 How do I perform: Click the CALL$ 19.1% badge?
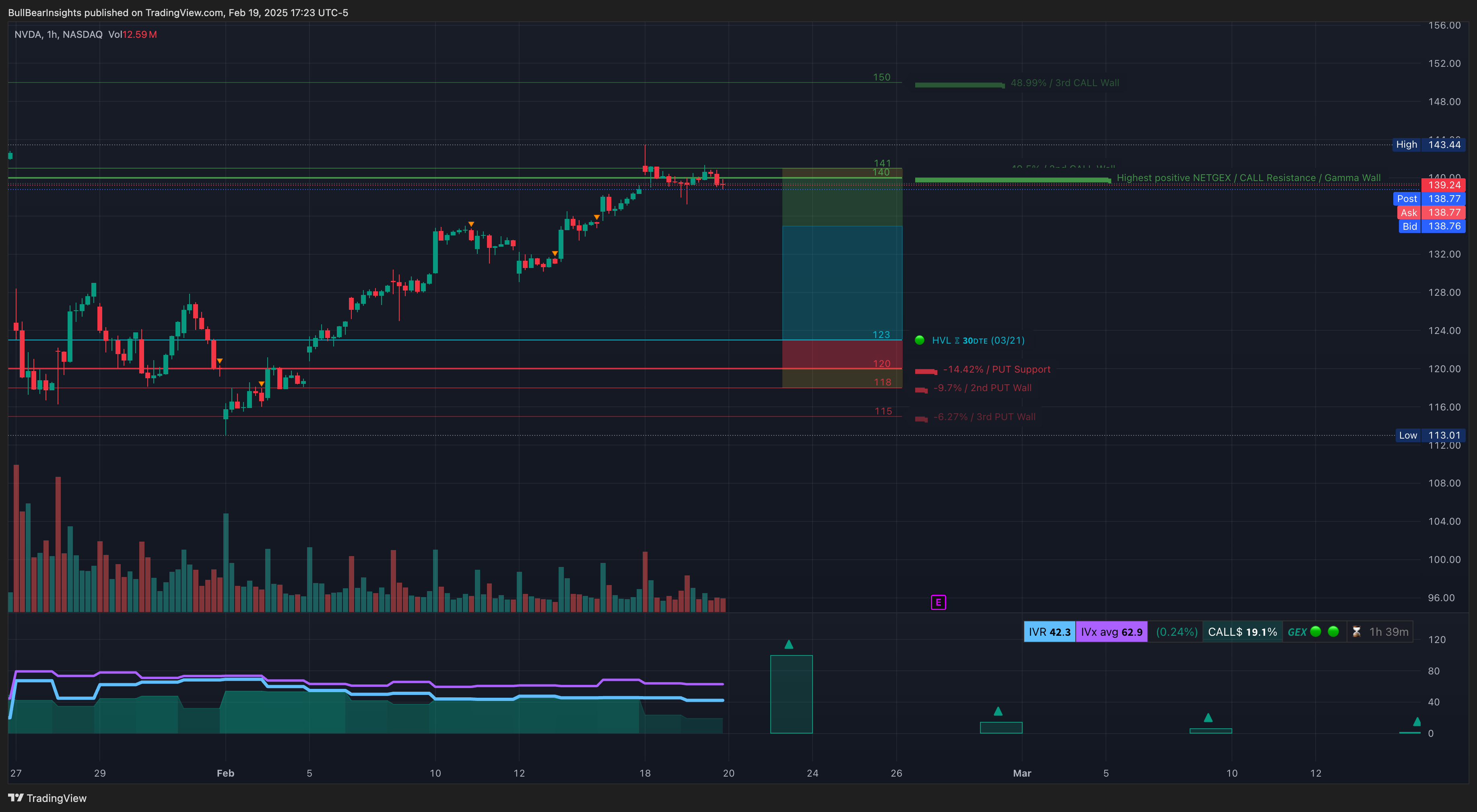coord(1242,632)
